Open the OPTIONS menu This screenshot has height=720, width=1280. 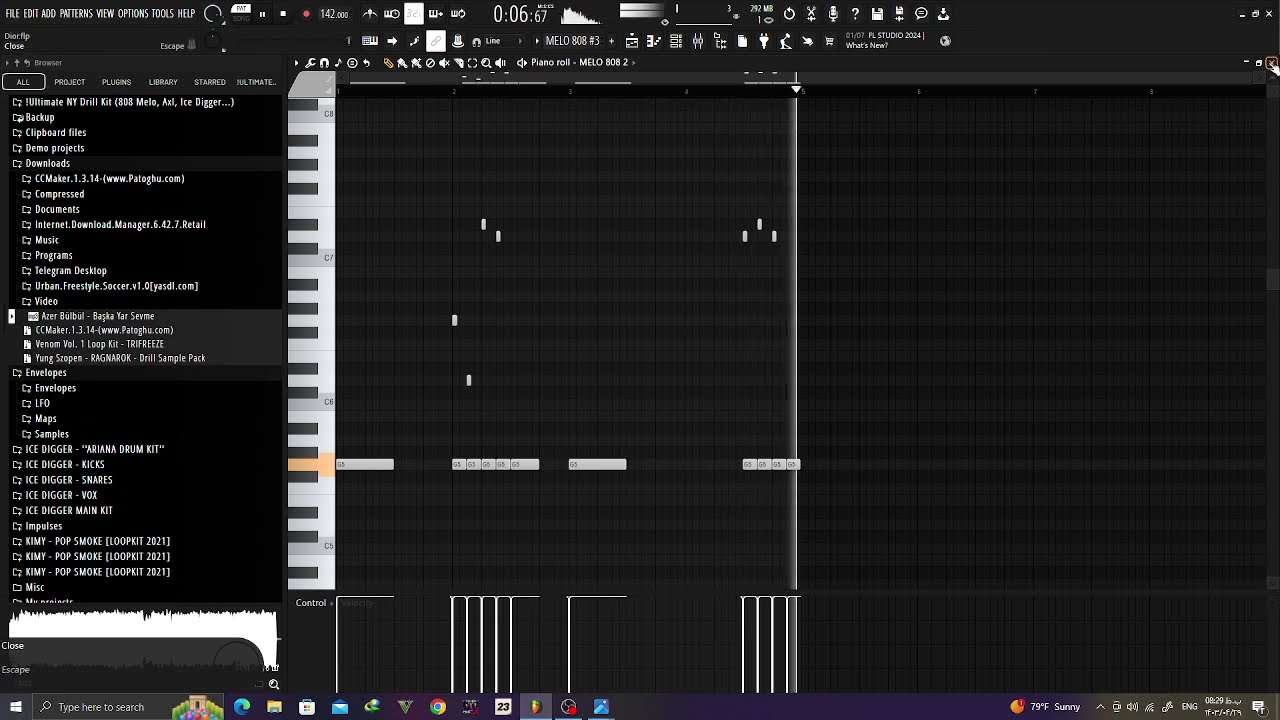(133, 14)
